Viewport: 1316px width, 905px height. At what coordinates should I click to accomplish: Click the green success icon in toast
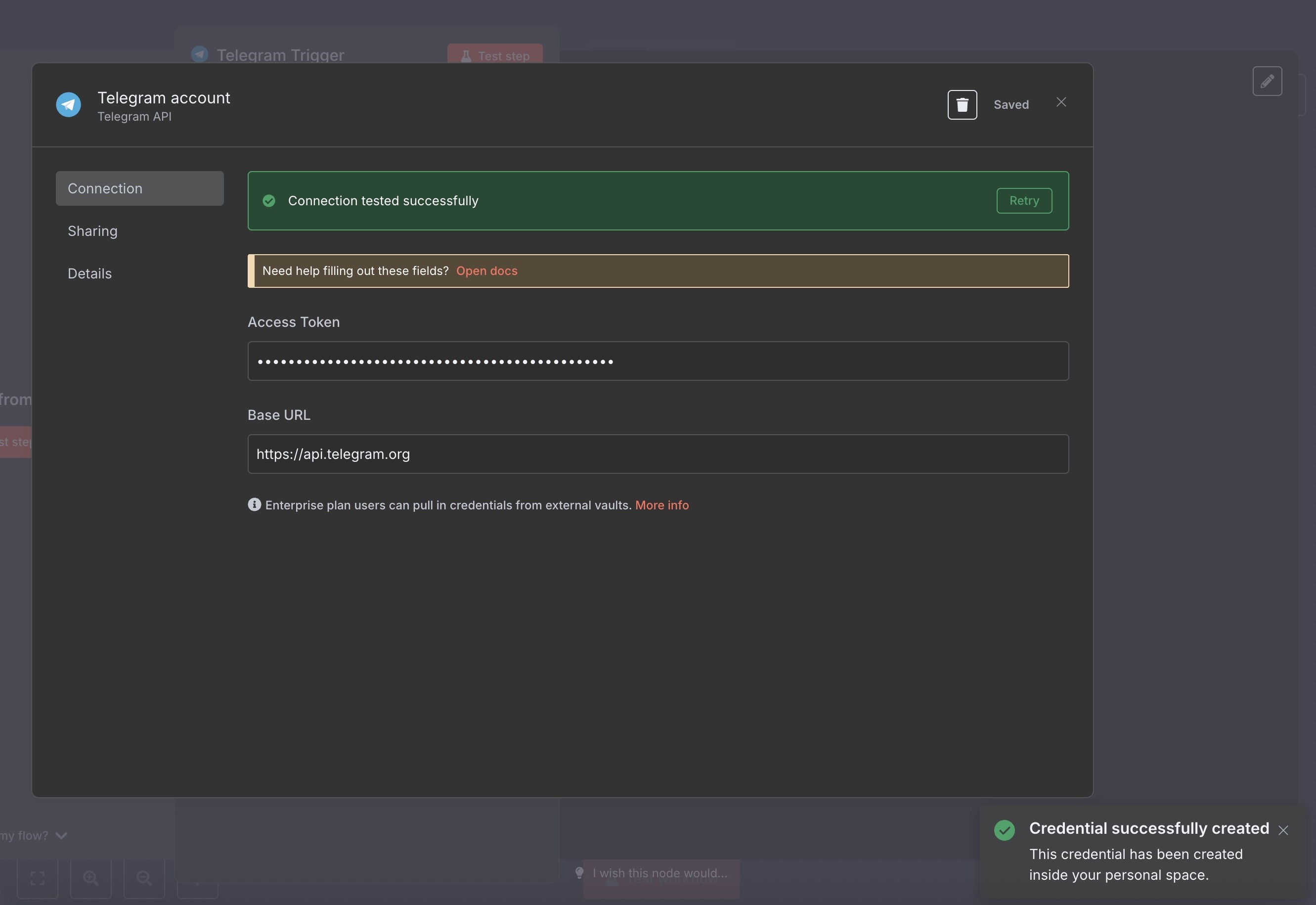1004,830
